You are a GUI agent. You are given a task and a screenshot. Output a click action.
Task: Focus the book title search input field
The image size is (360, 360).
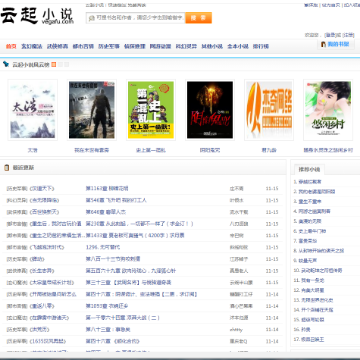pyautogui.click(x=136, y=18)
